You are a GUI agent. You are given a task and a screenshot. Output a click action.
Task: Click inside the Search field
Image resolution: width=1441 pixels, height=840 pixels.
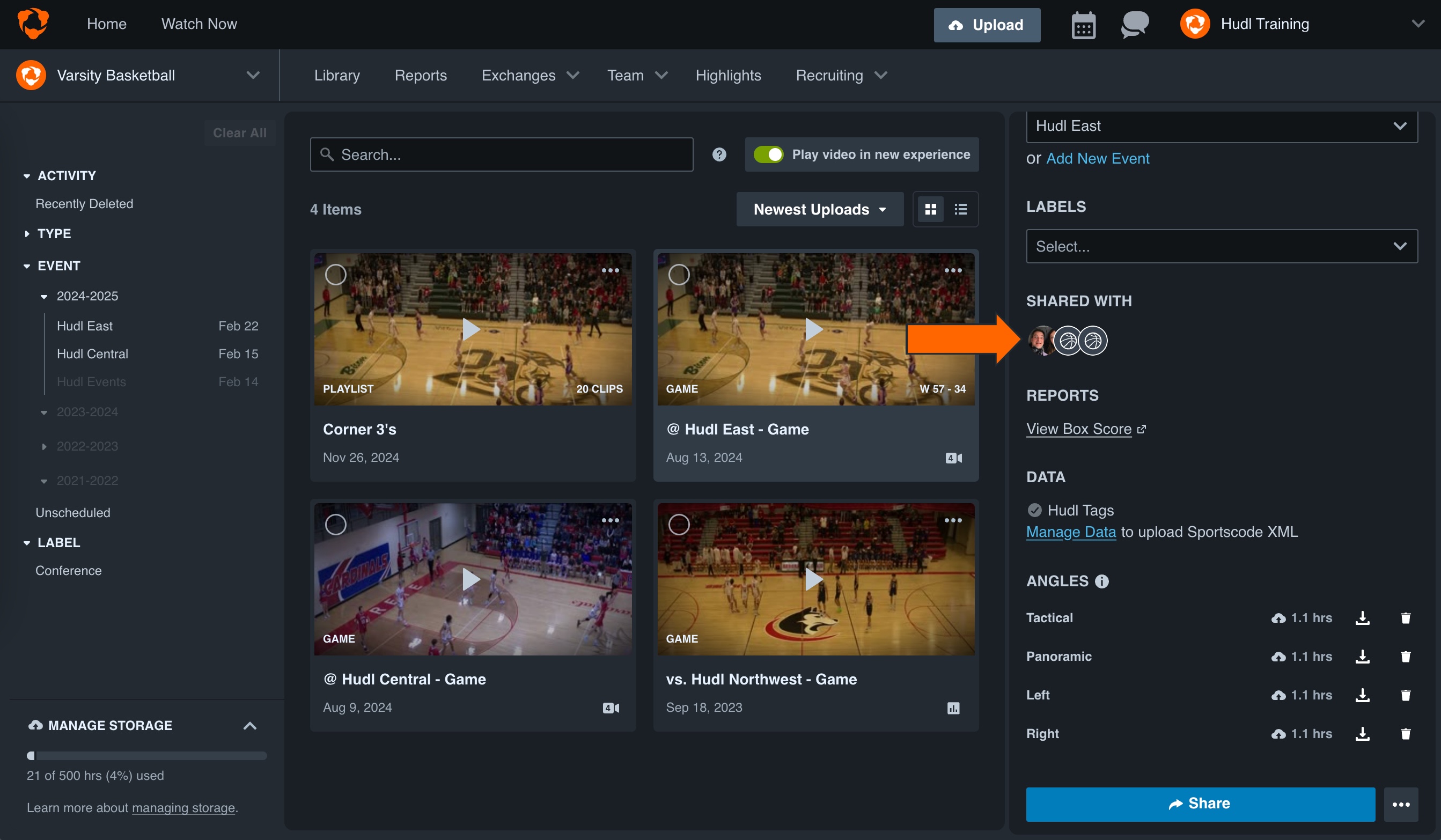click(502, 154)
